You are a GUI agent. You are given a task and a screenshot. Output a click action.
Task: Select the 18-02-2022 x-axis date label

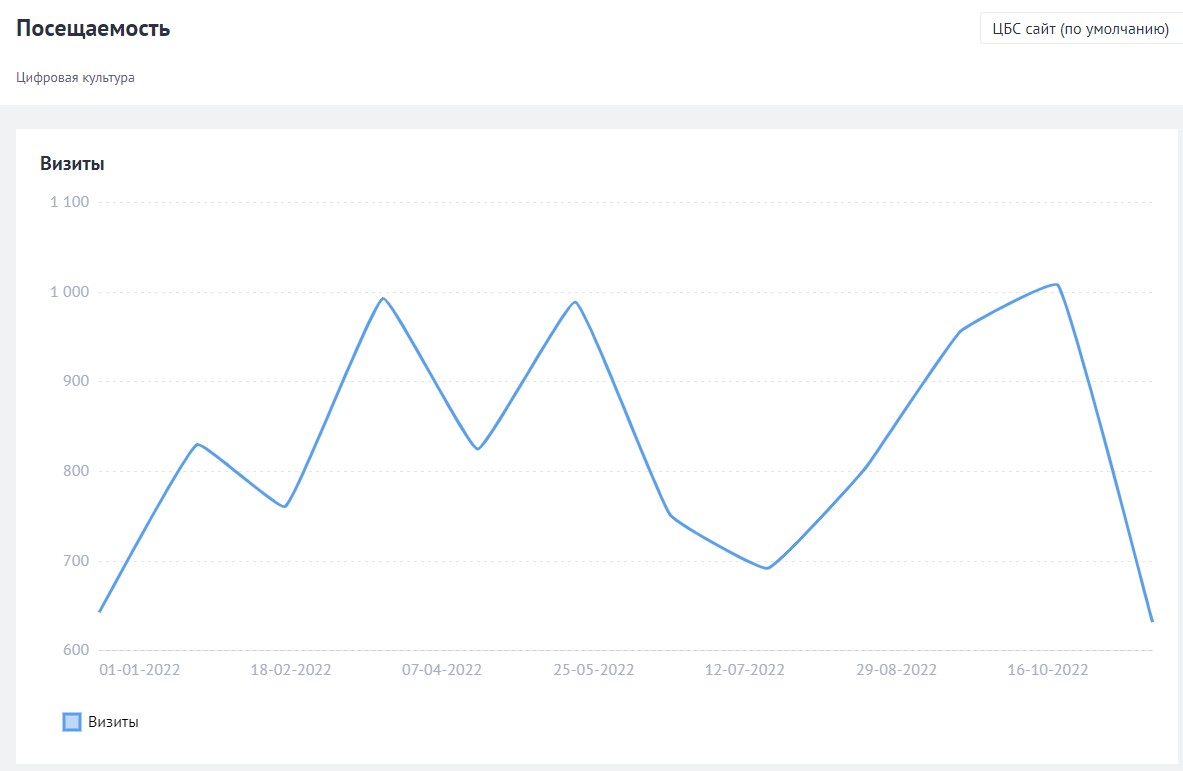pos(290,670)
